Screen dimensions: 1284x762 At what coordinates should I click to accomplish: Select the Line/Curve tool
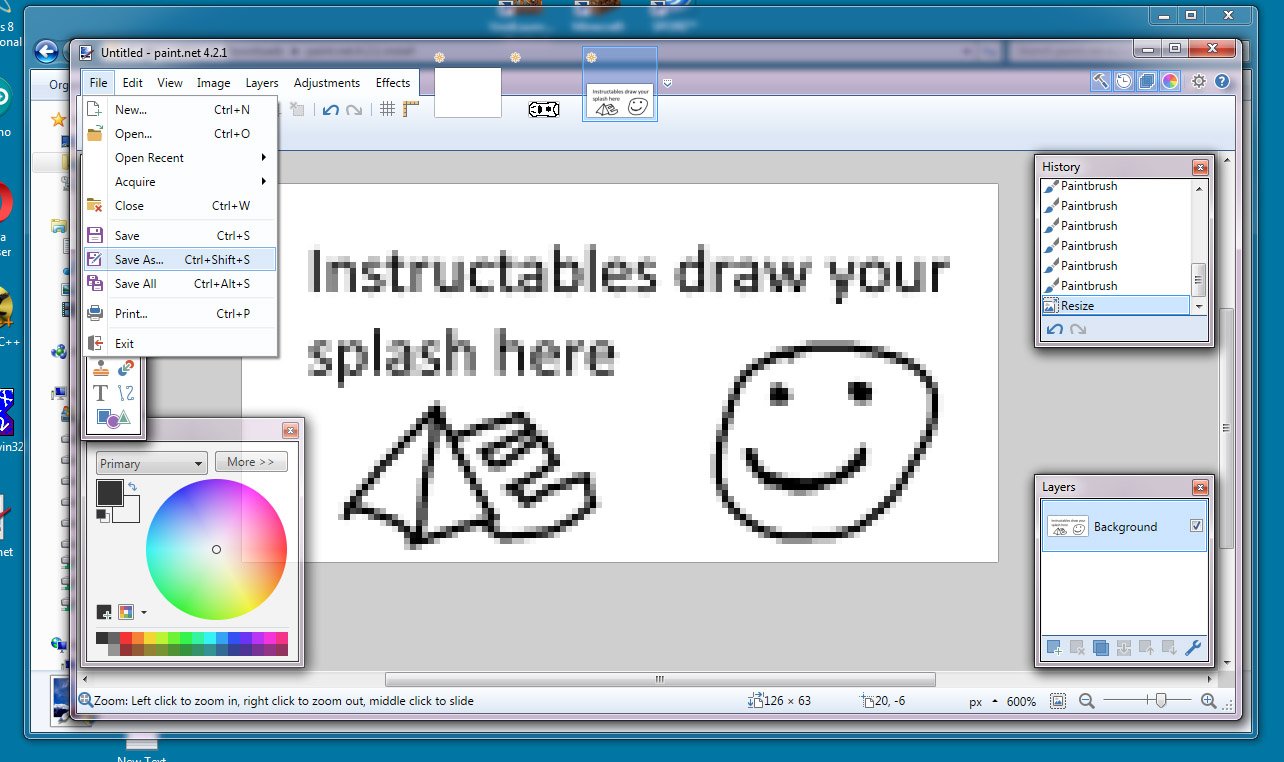pos(125,393)
